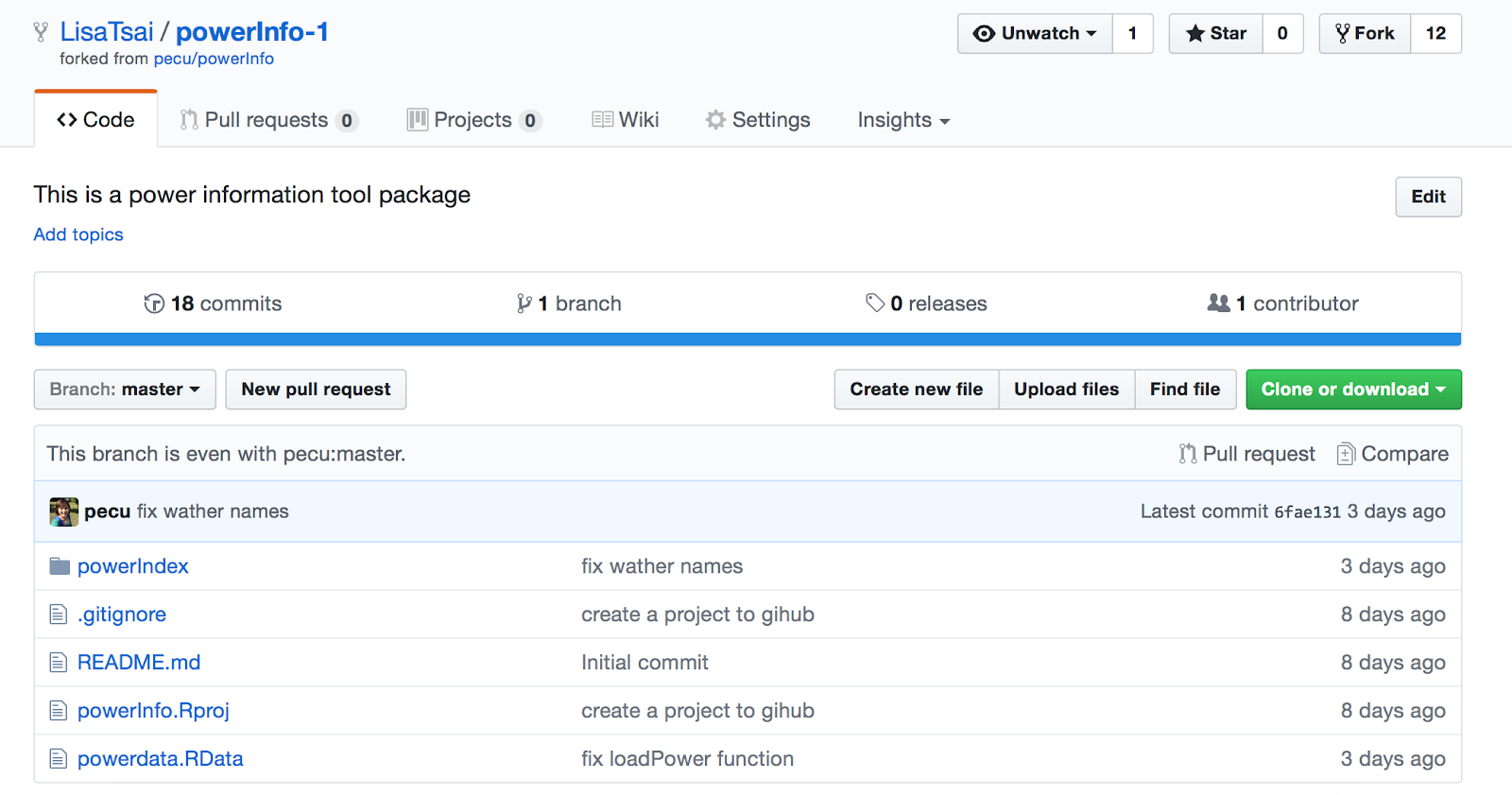This screenshot has width=1512, height=795.
Task: Open the 'fix loadPower function' commit message
Action: [x=687, y=759]
